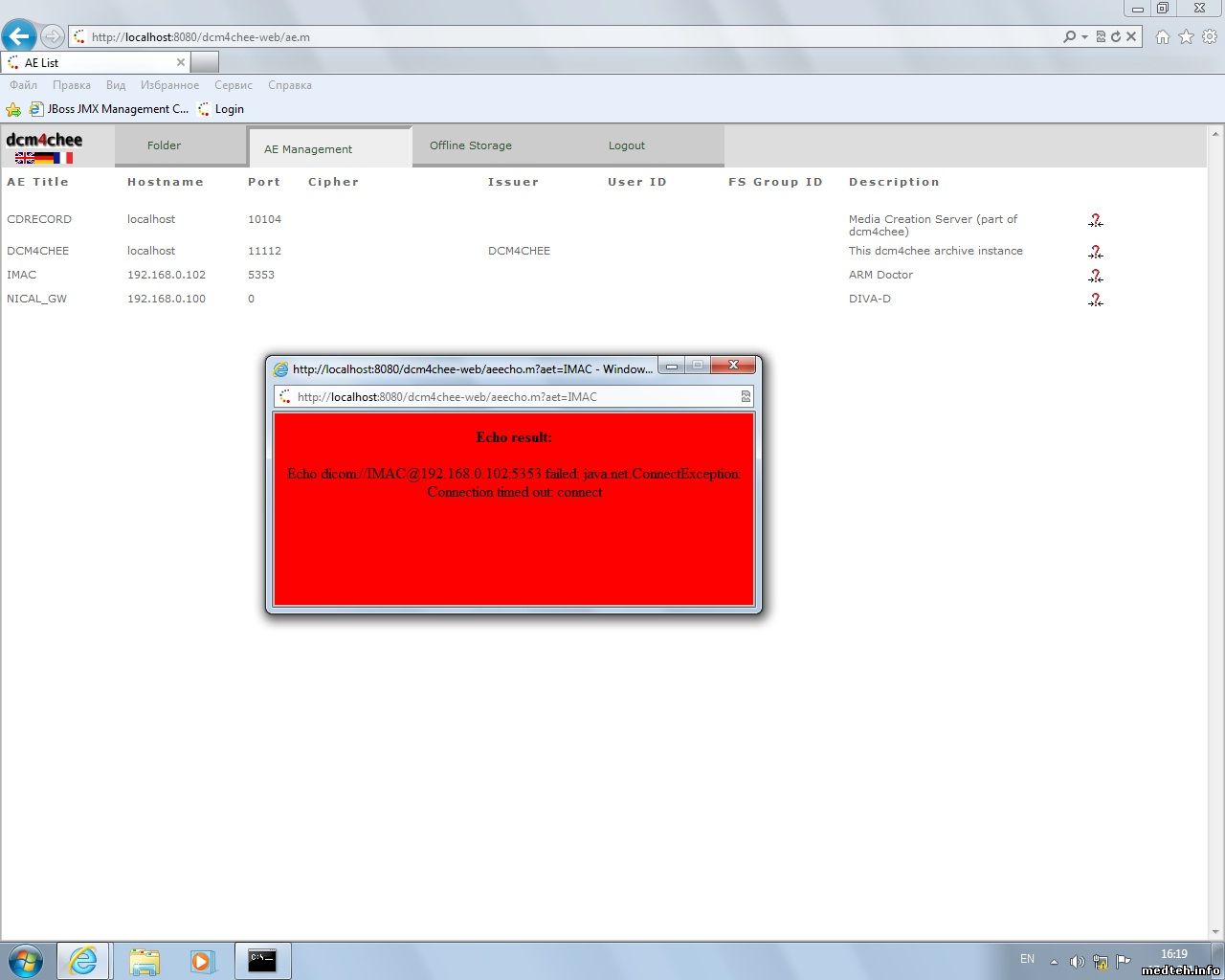Open the Folder tab
The height and width of the screenshot is (980, 1225).
click(164, 145)
